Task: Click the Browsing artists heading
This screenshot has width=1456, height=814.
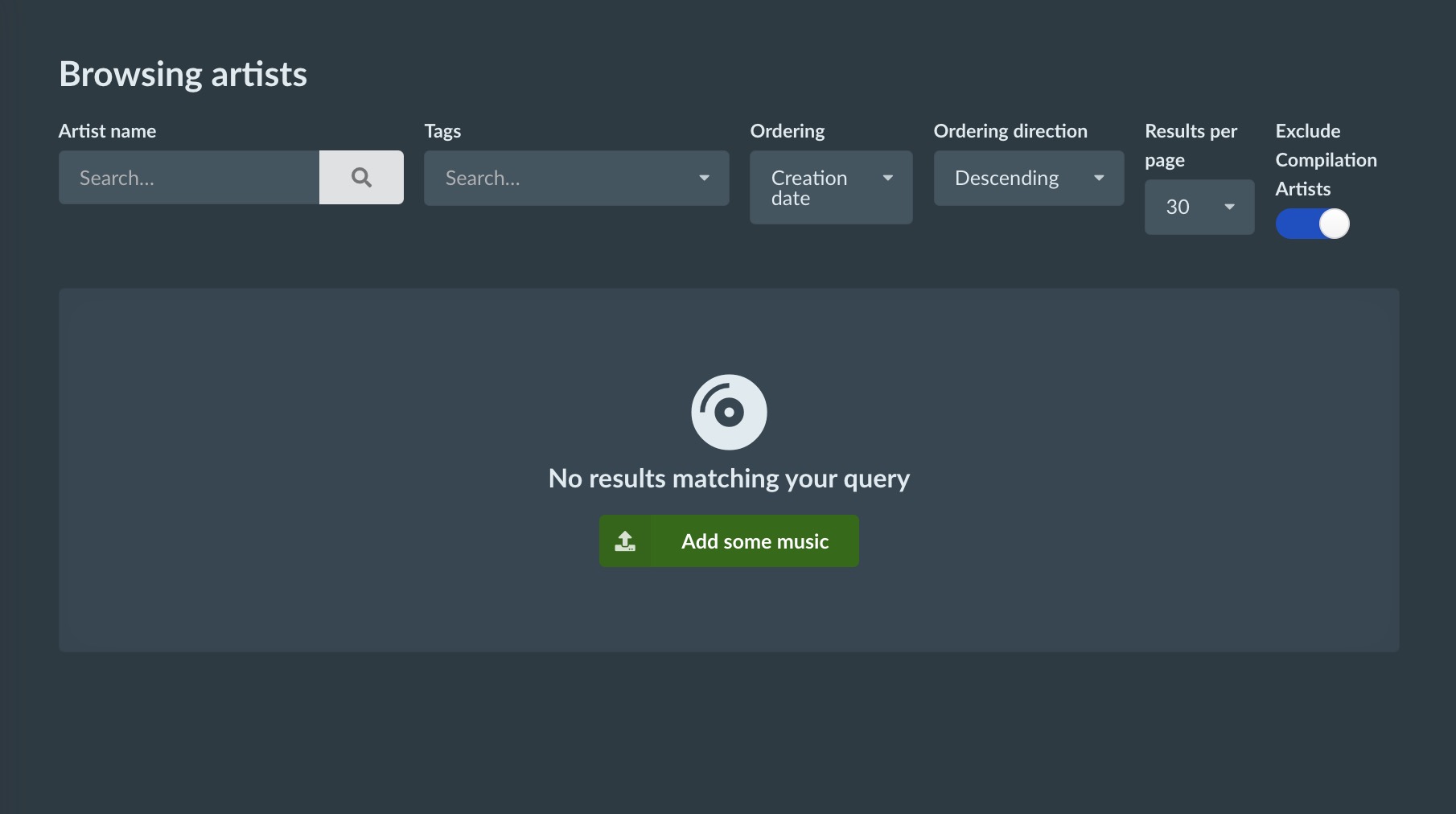Action: coord(183,74)
